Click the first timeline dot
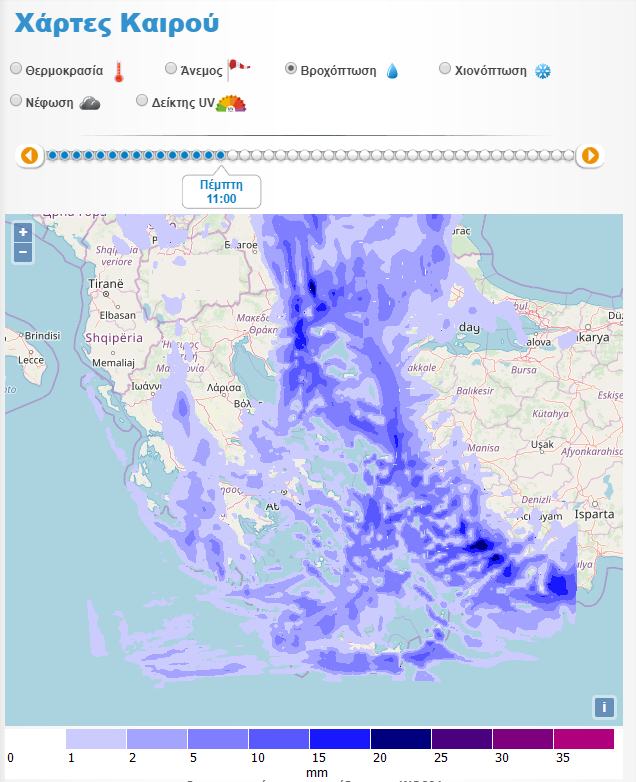Image resolution: width=636 pixels, height=782 pixels. pyautogui.click(x=53, y=155)
